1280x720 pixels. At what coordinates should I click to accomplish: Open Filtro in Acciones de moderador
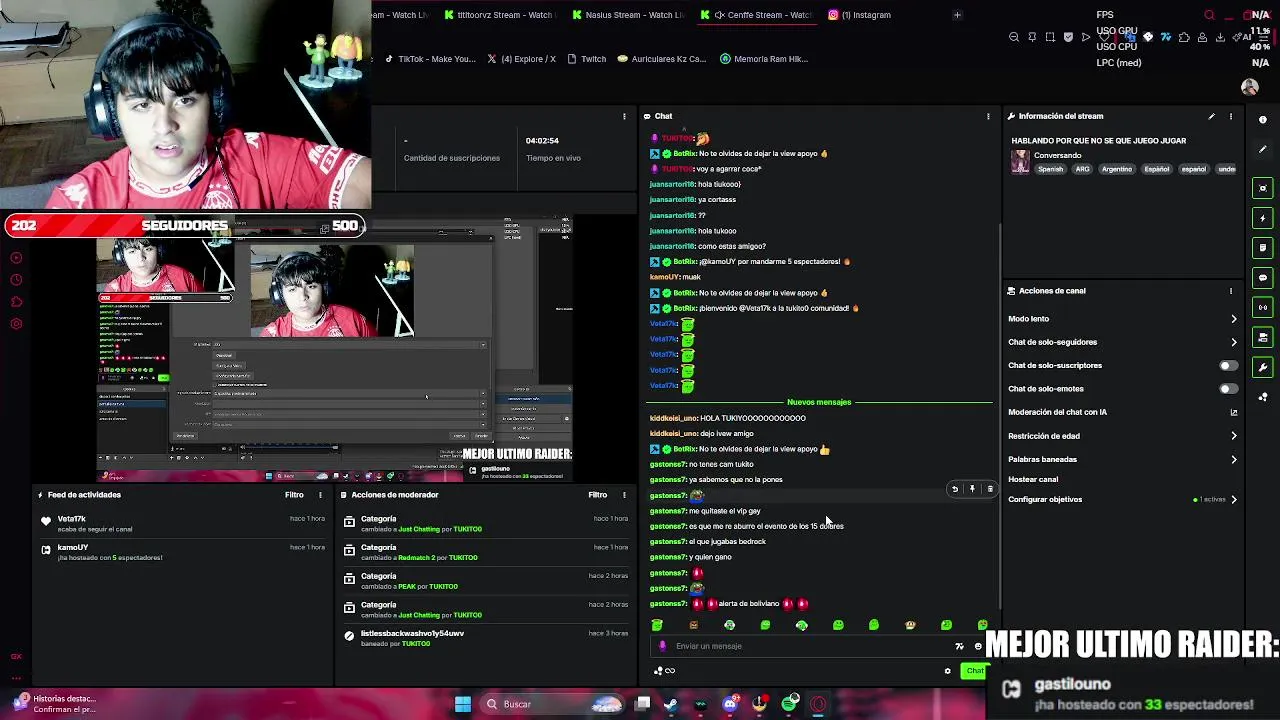click(x=597, y=495)
